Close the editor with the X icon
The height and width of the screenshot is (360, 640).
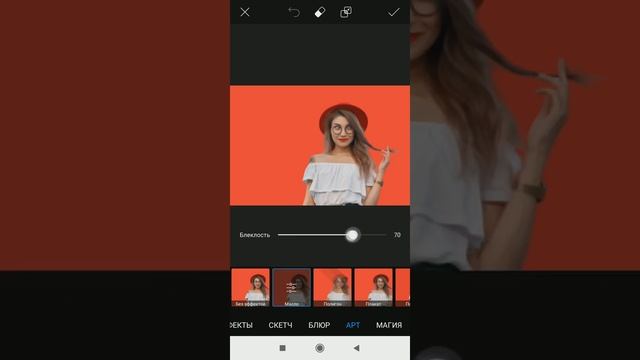(x=245, y=12)
